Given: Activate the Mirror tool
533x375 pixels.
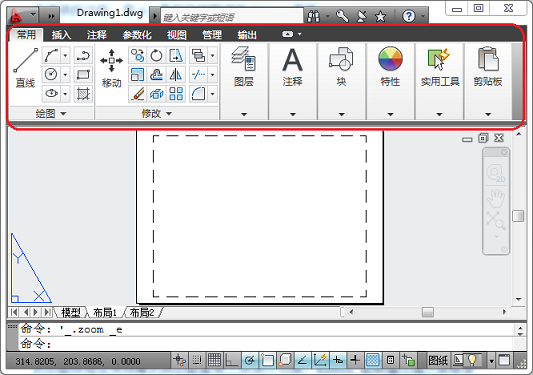Looking at the screenshot, I should [176, 74].
